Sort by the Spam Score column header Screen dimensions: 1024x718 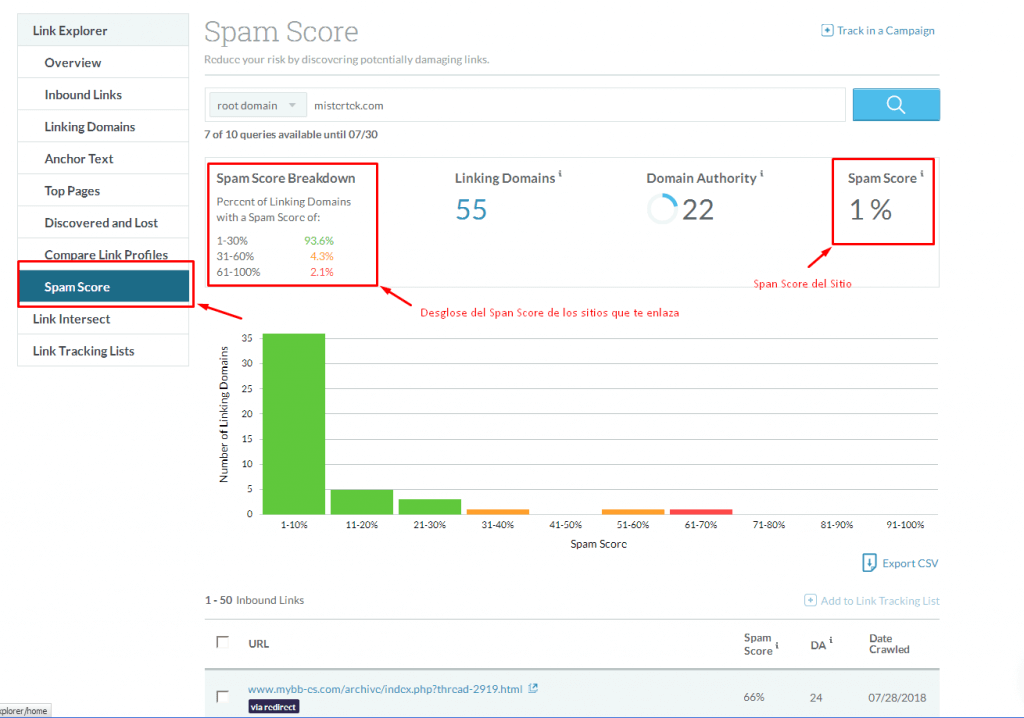758,644
